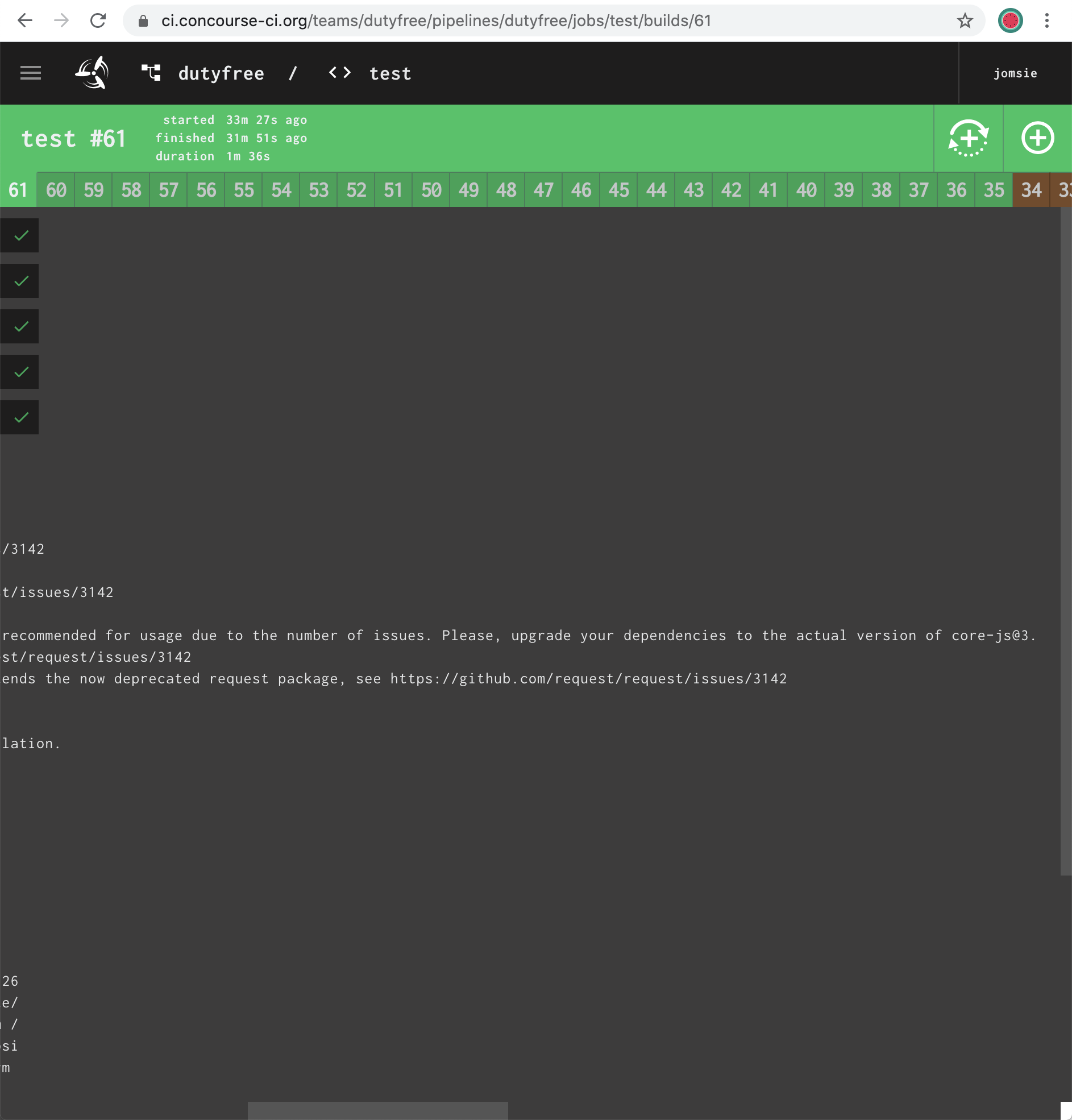The image size is (1072, 1120).
Task: Click the 'test #61' build title
Action: tap(73, 138)
